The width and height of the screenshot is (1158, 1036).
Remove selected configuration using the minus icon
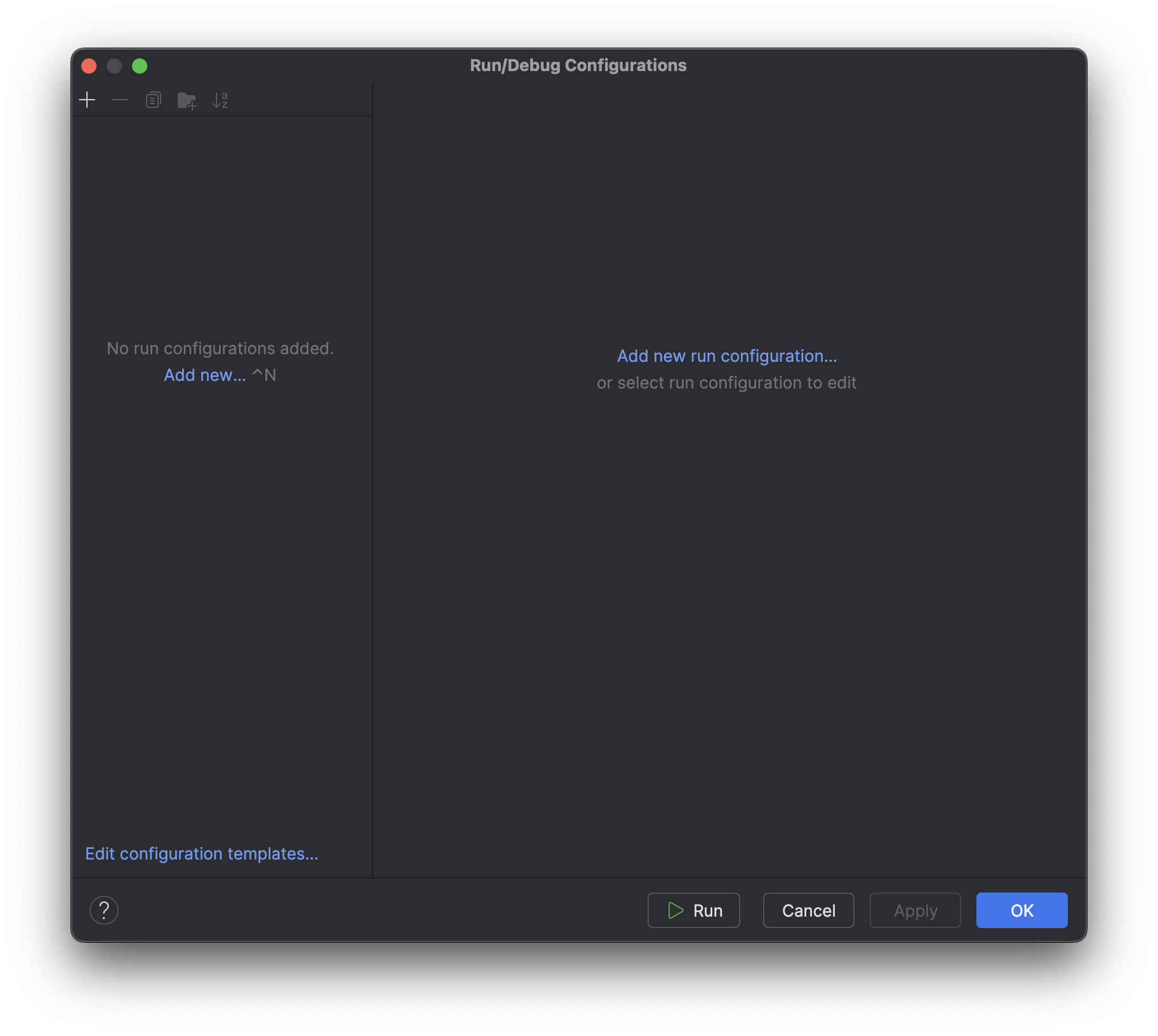pos(120,100)
